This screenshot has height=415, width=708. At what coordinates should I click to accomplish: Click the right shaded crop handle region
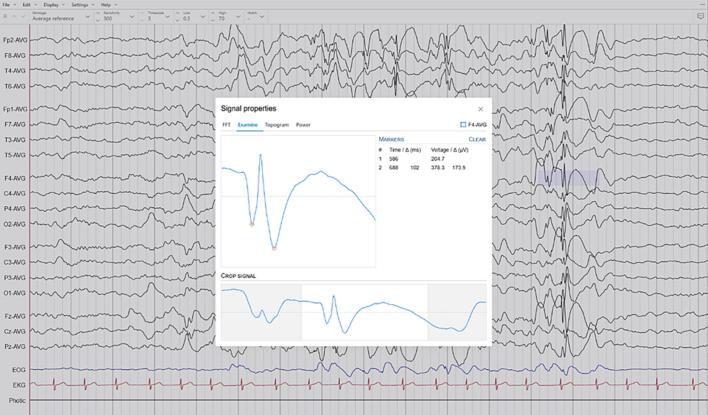tap(457, 312)
